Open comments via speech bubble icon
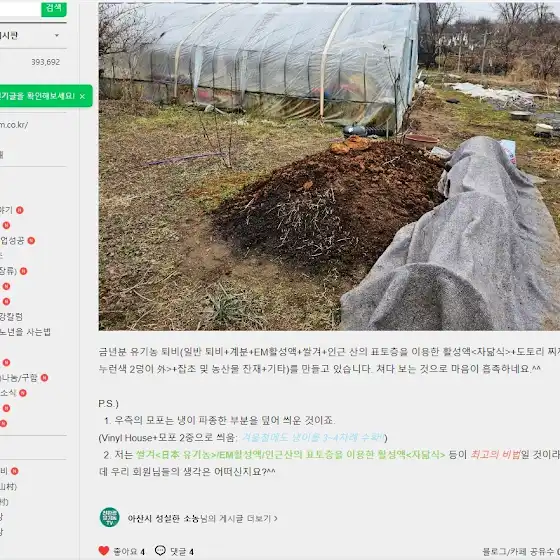The width and height of the screenshot is (560, 560). 160,550
